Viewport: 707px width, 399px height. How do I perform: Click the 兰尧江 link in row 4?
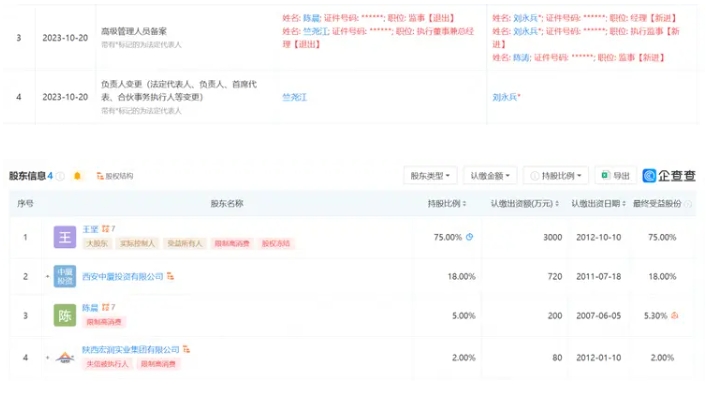(x=294, y=97)
